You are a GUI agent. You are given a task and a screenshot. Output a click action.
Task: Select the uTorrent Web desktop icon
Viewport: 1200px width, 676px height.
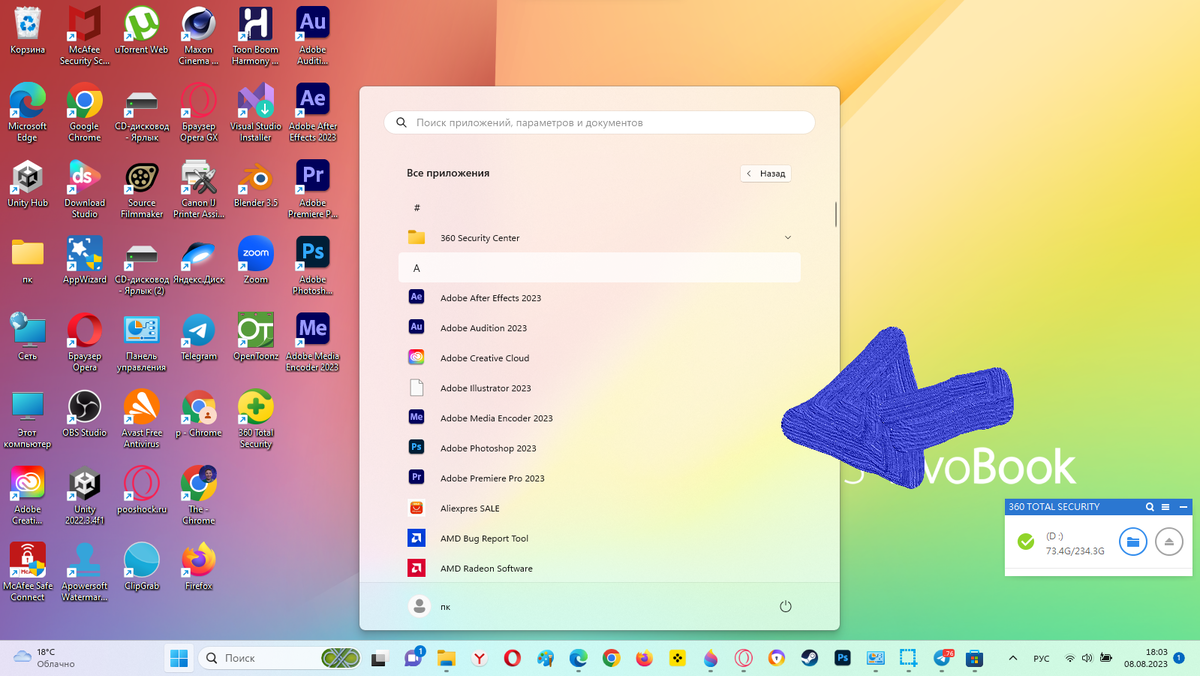(x=141, y=30)
